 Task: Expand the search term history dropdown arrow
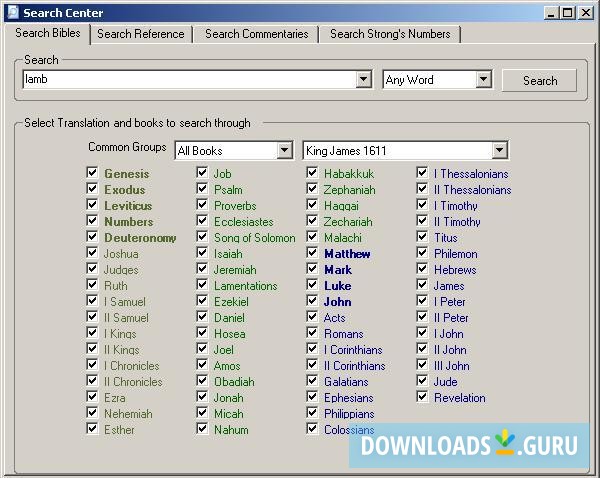click(364, 80)
